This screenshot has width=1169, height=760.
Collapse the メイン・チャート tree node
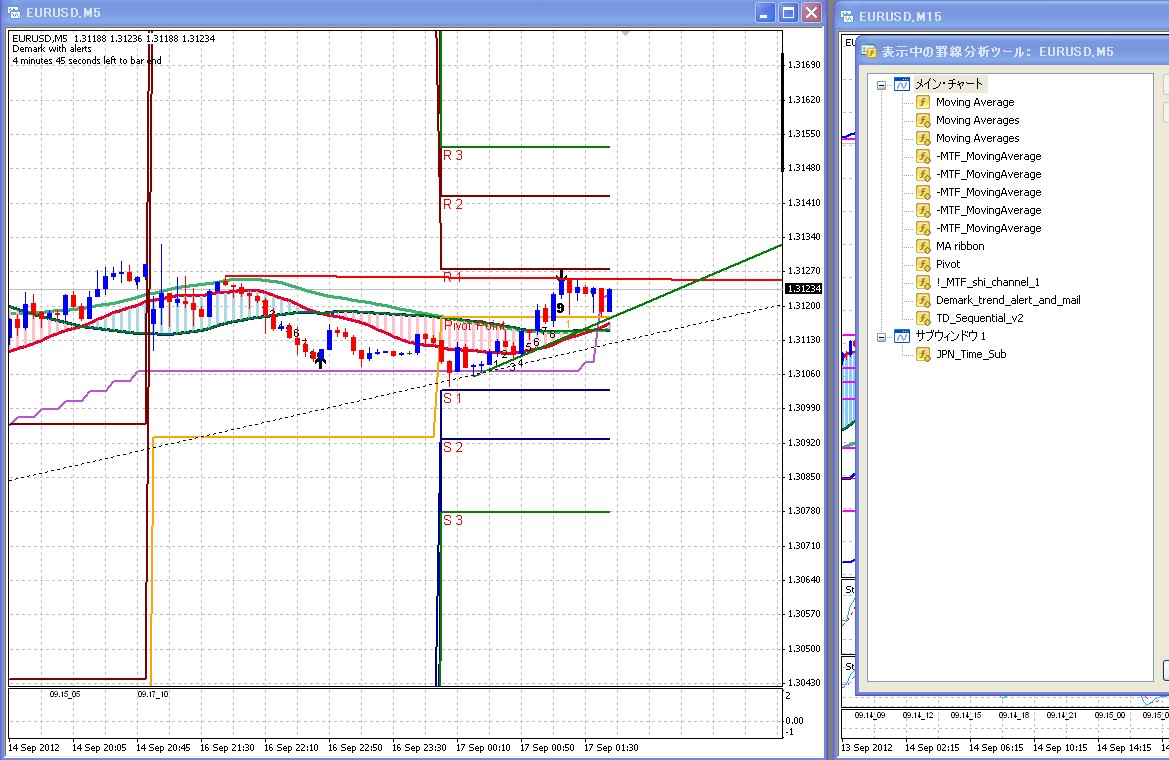[881, 85]
